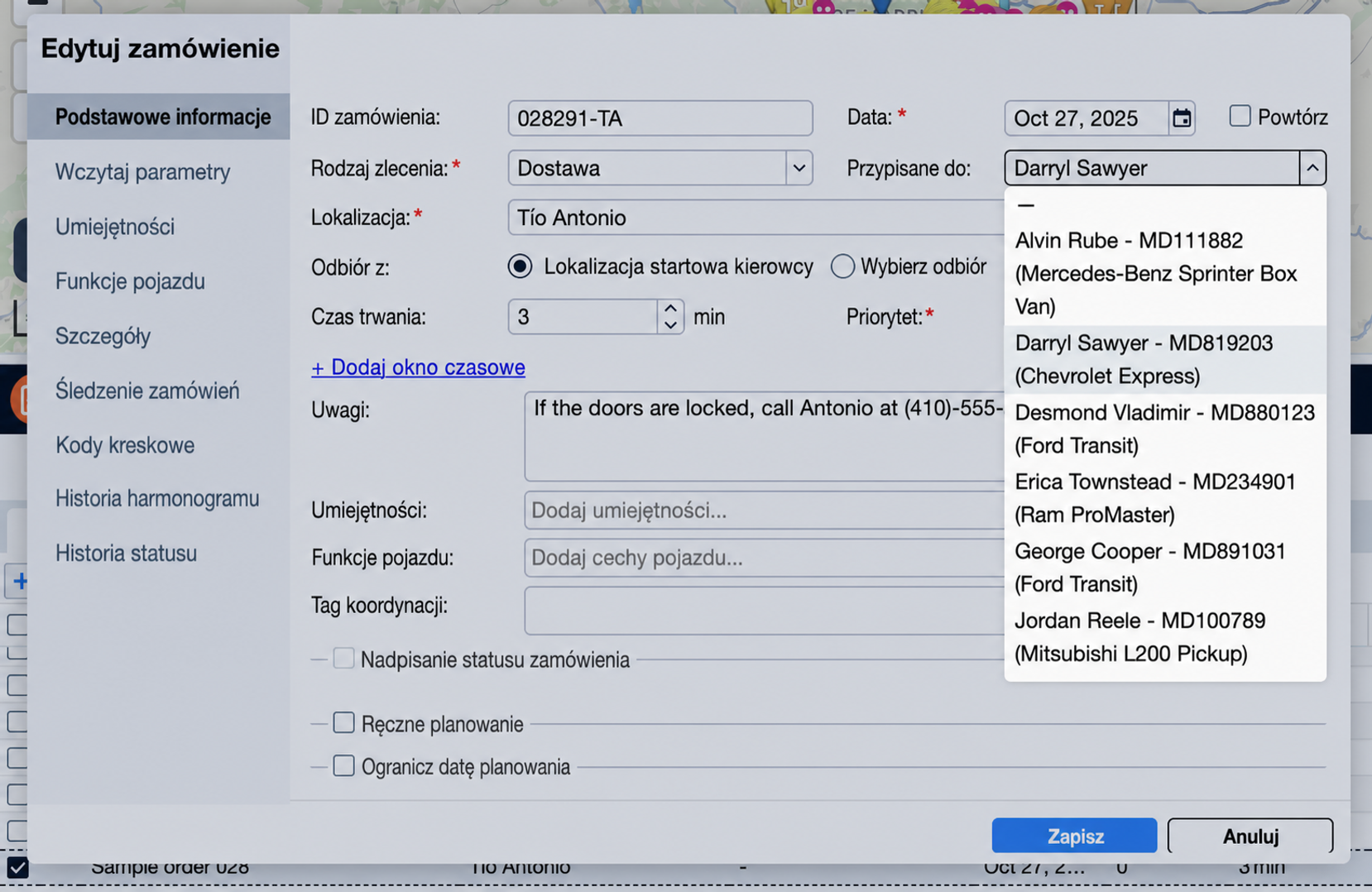Click the Dodaj cechy pojazdu input
Screen dimensions: 1372x892
[764, 558]
